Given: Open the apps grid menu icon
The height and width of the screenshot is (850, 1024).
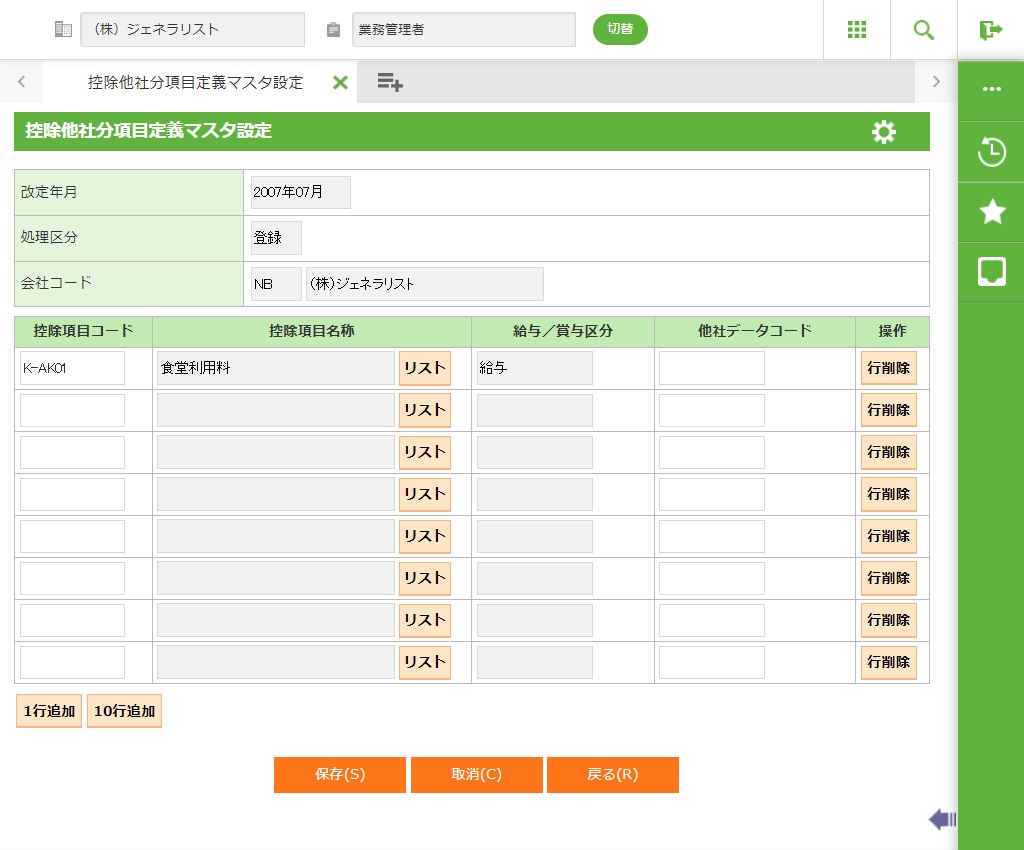Looking at the screenshot, I should tap(856, 30).
